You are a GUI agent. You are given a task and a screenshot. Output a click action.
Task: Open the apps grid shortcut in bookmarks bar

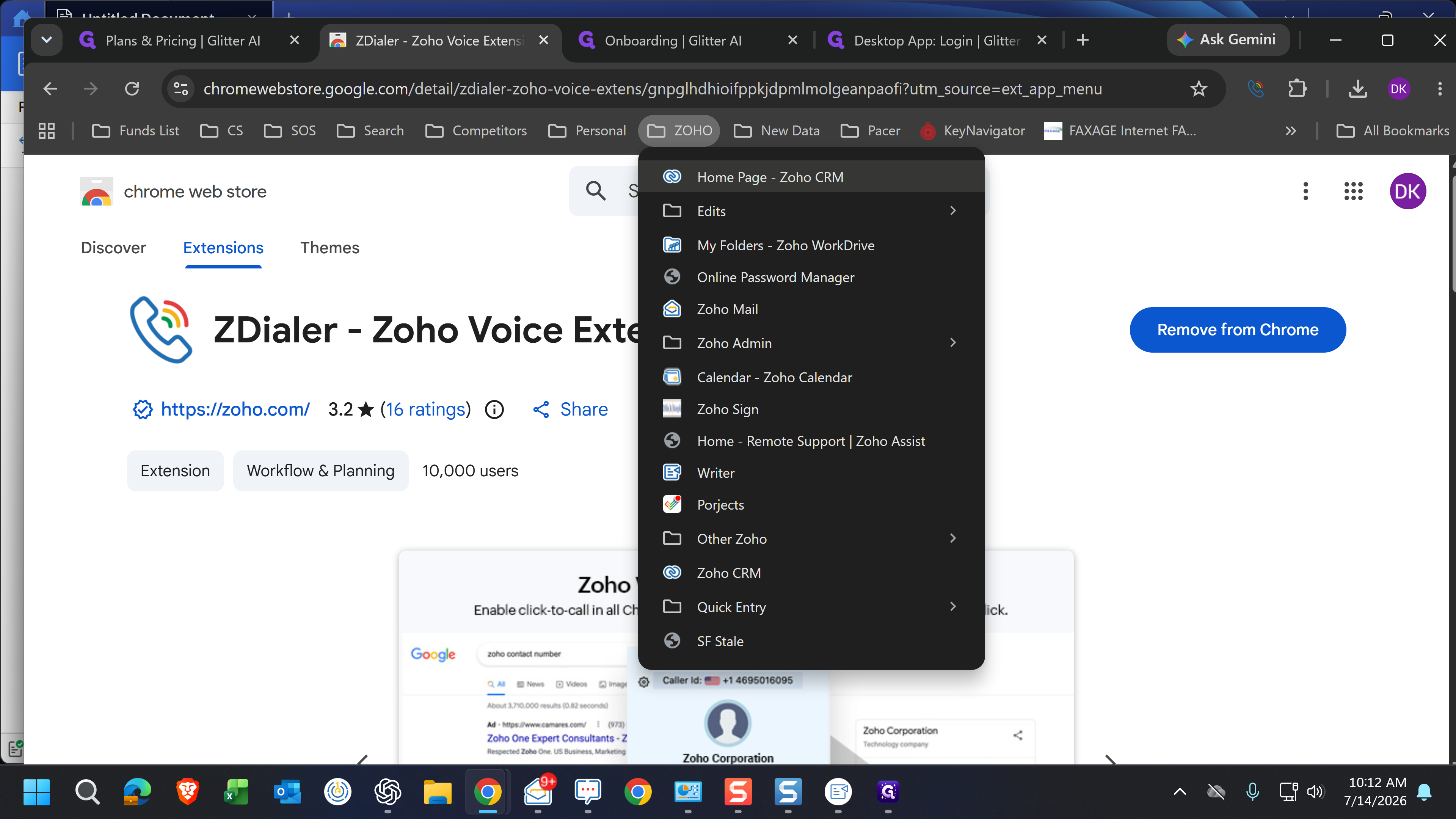tap(46, 130)
